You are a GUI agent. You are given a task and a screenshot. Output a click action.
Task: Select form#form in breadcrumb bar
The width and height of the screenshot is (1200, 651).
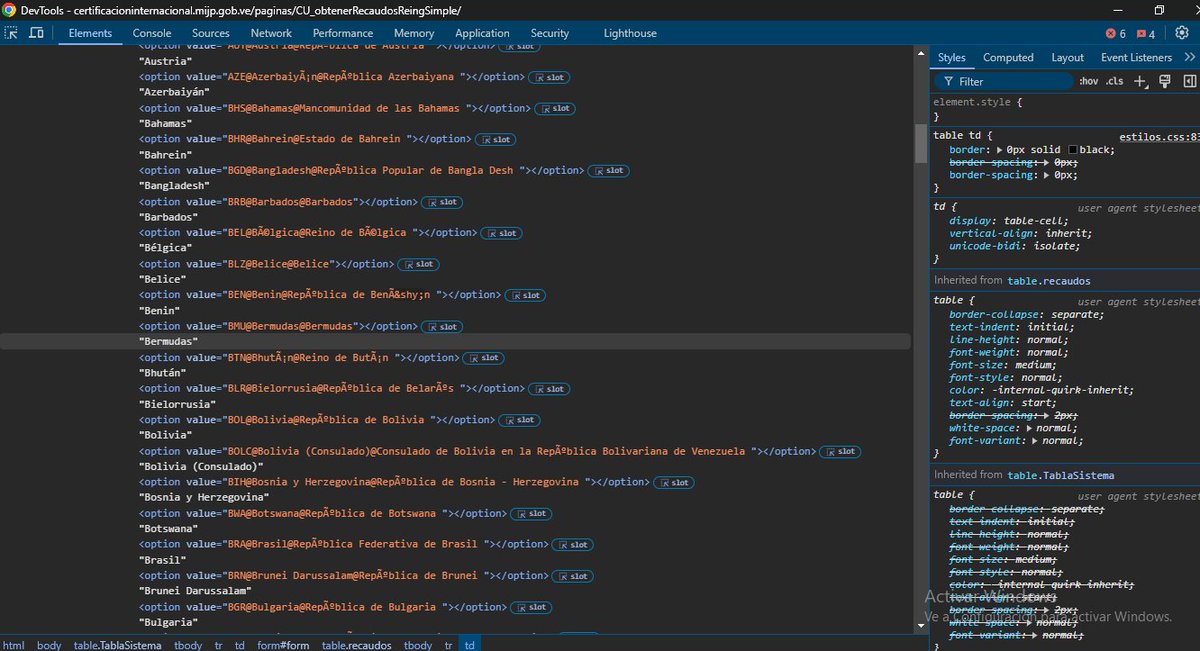pos(283,645)
